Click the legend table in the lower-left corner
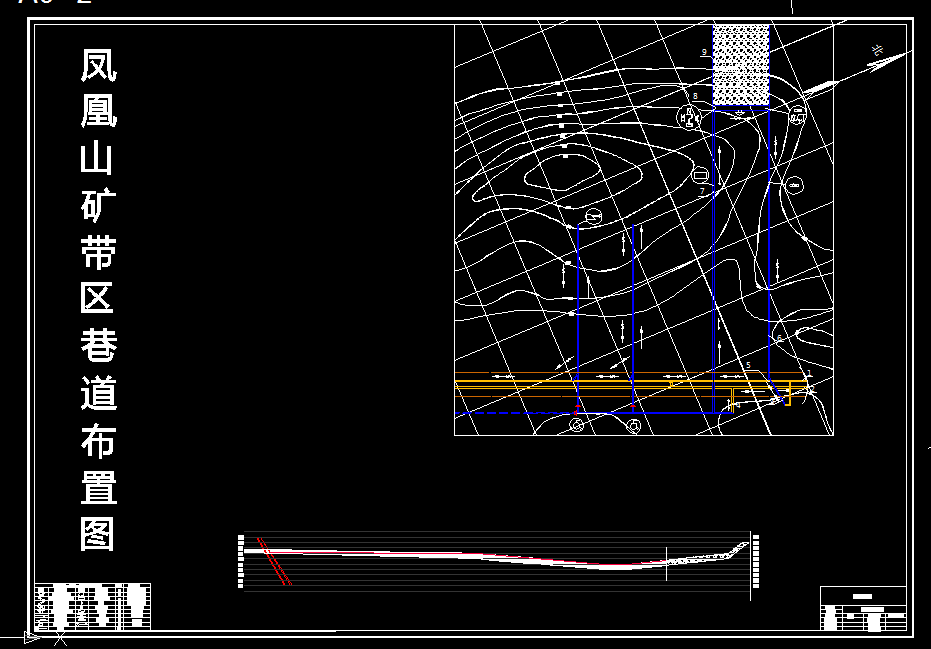The image size is (931, 649). (x=93, y=607)
